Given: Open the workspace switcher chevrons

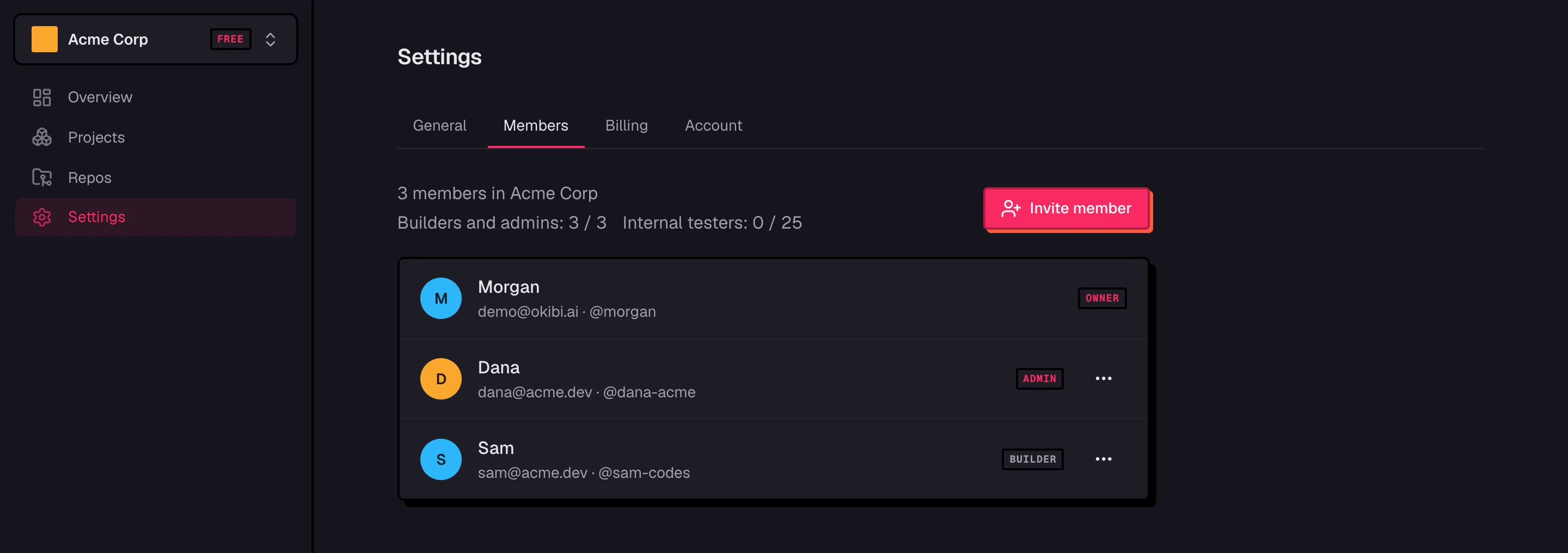Looking at the screenshot, I should click(270, 40).
